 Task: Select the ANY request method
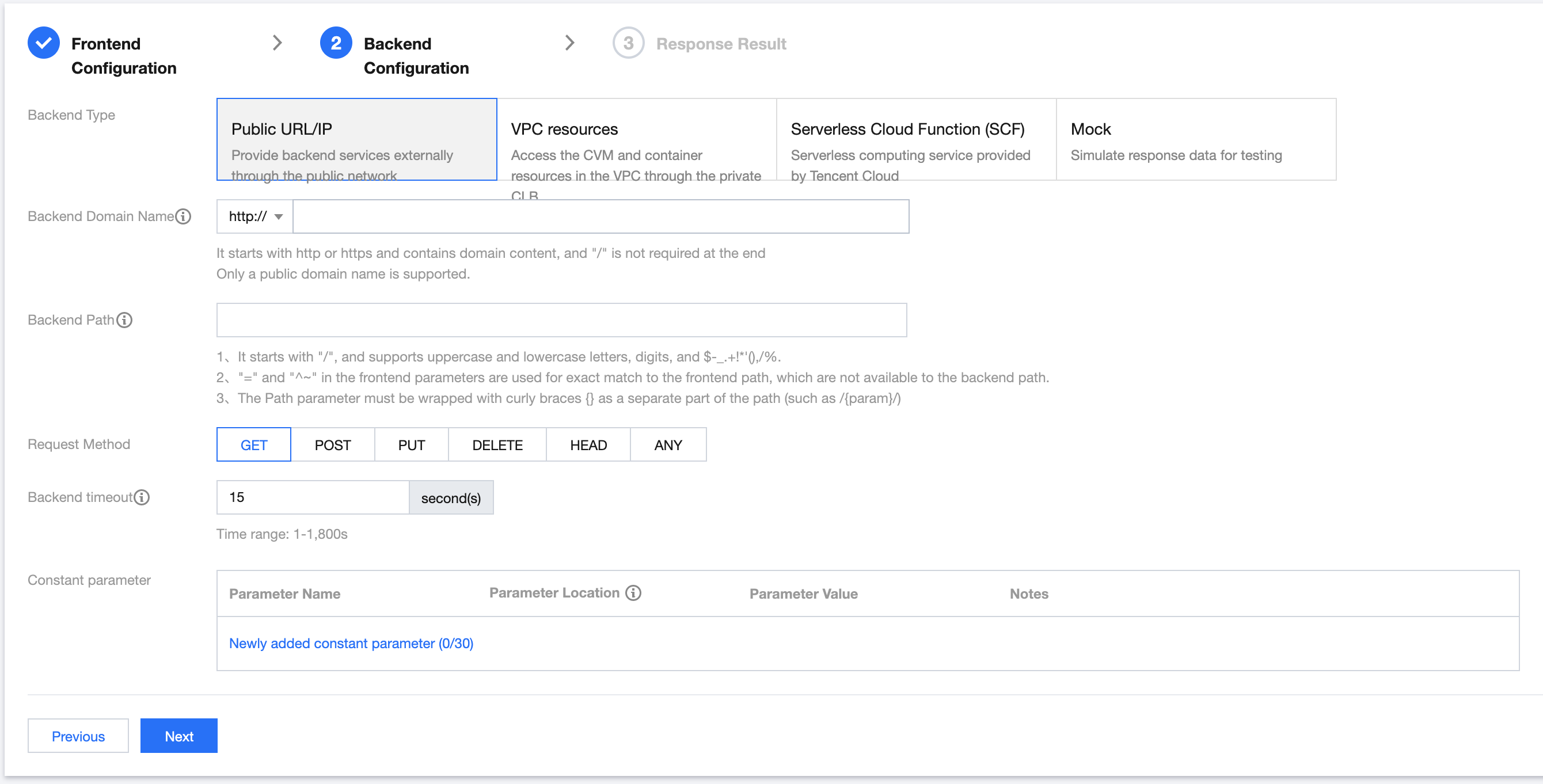pos(668,444)
